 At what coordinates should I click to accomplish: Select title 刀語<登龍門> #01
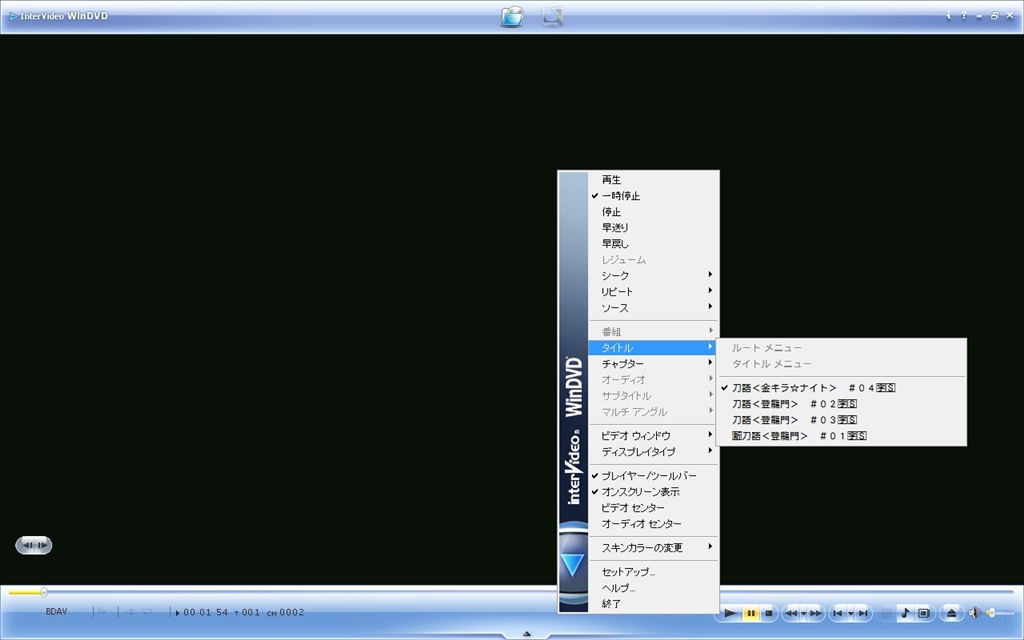point(841,436)
